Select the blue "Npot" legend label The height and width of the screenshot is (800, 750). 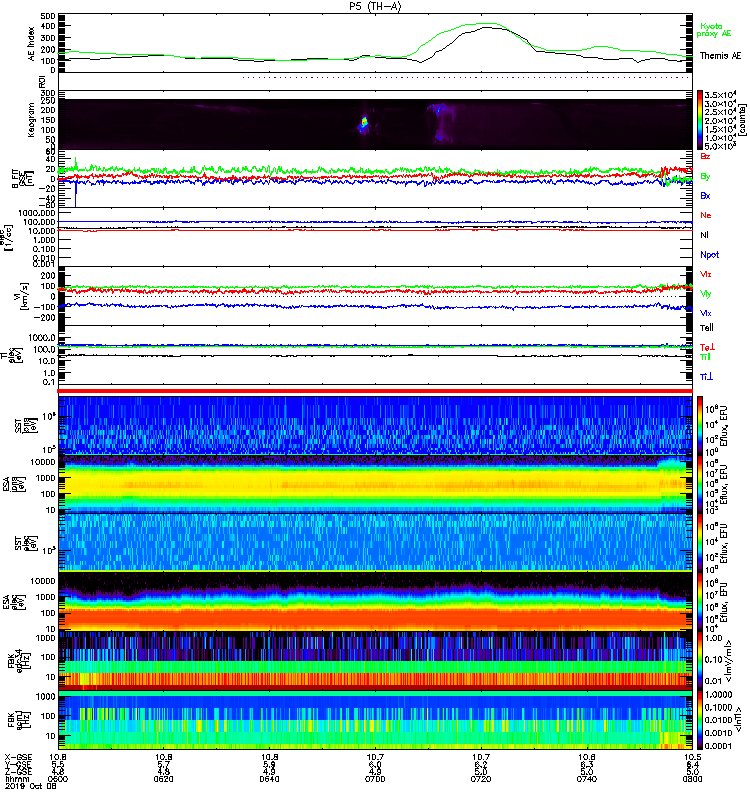[x=710, y=255]
